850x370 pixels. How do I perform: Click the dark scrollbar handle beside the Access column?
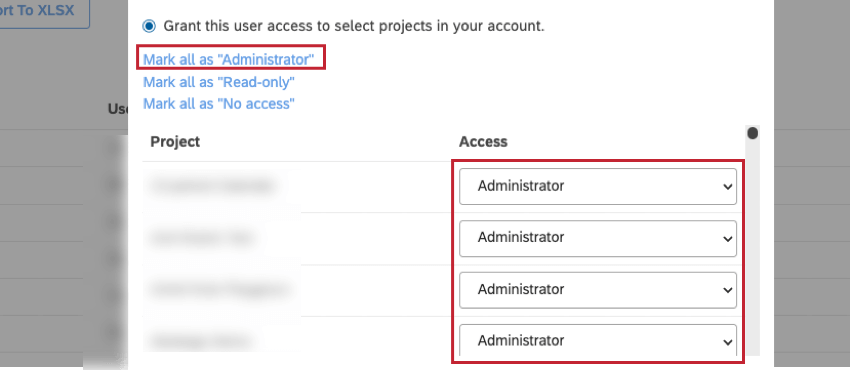(752, 133)
